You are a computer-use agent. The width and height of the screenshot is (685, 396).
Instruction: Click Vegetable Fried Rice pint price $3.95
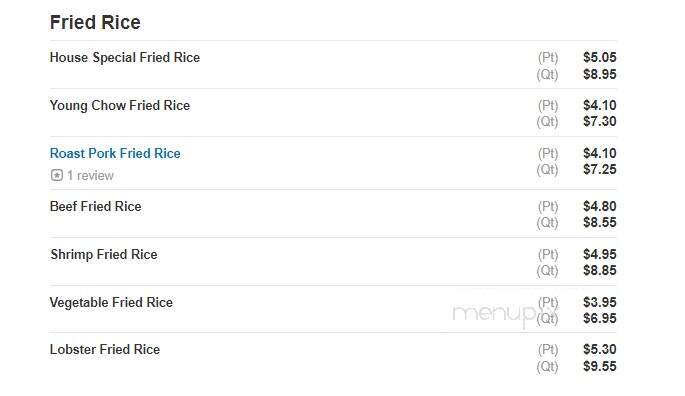[599, 302]
